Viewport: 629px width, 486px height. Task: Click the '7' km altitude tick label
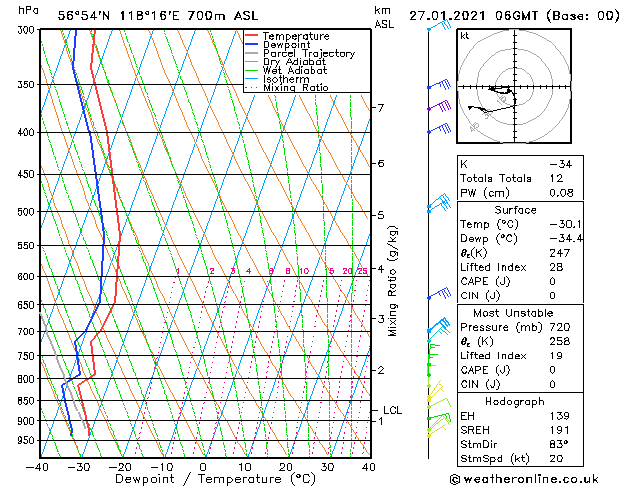pos(381,107)
